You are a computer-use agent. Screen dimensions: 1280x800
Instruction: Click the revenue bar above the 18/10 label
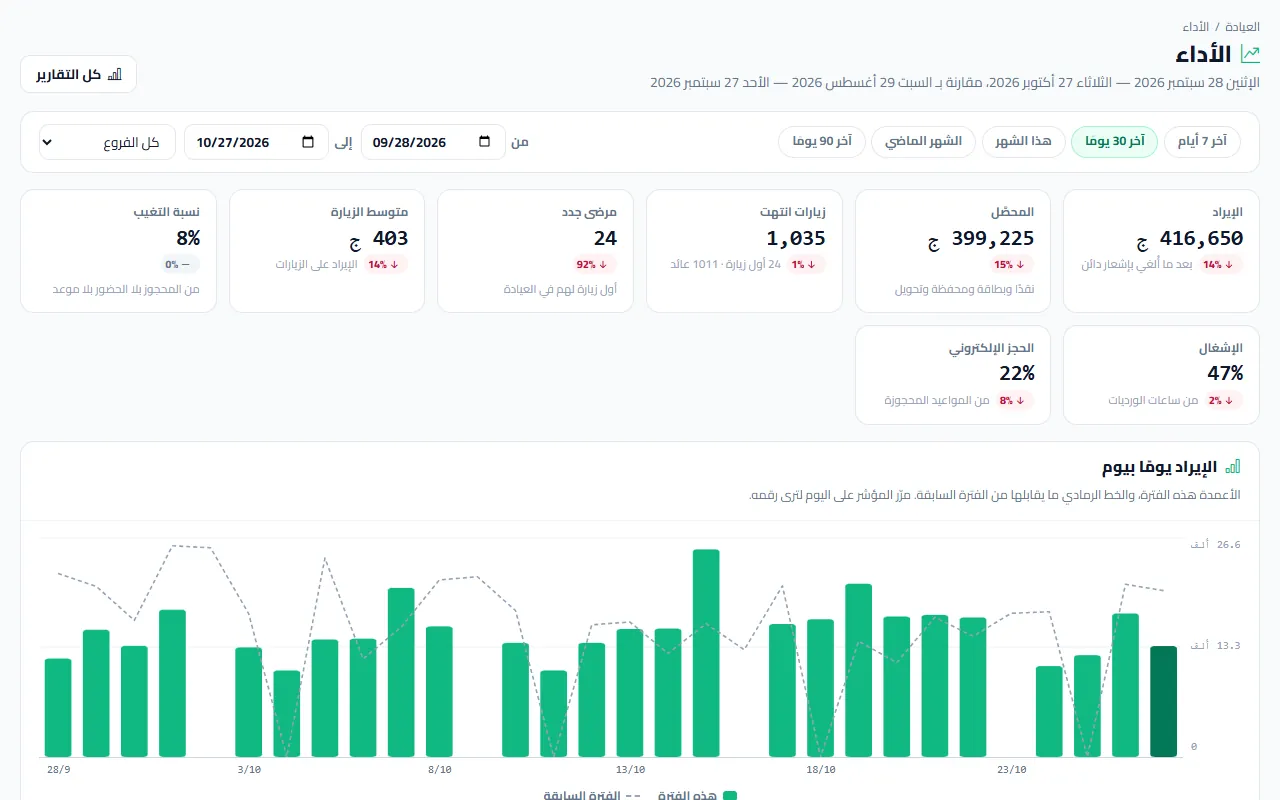coord(821,688)
